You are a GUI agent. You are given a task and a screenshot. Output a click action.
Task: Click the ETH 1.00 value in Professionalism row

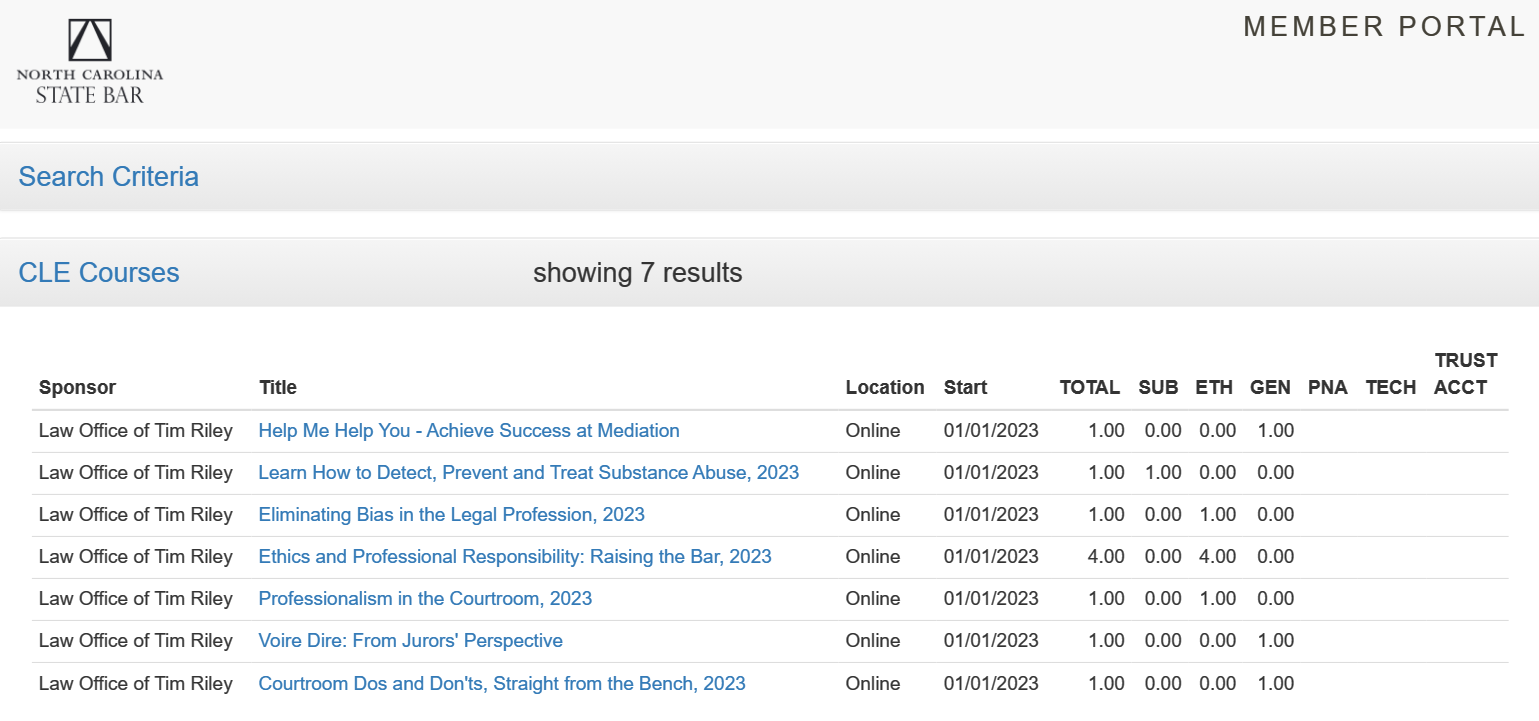click(x=1217, y=599)
